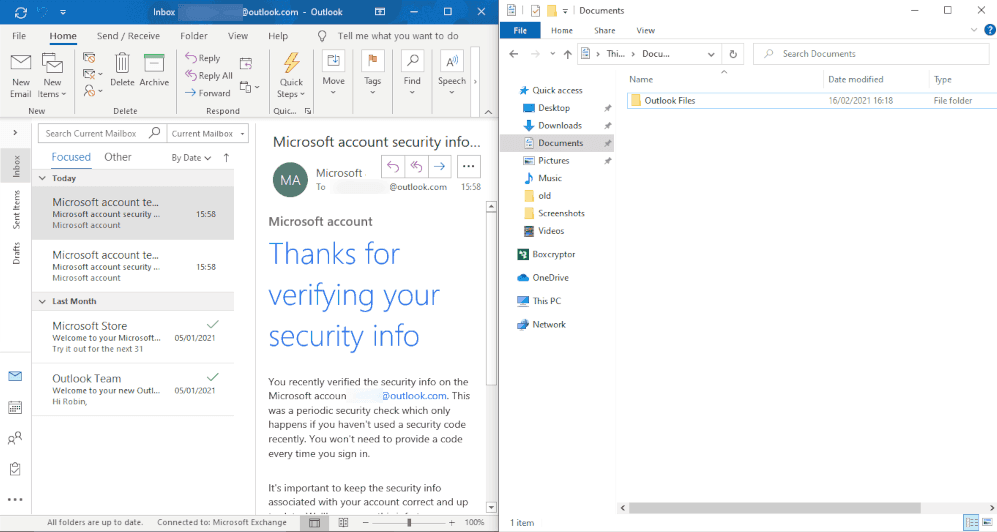
Task: Forward the message from the ribbon
Action: 207,93
